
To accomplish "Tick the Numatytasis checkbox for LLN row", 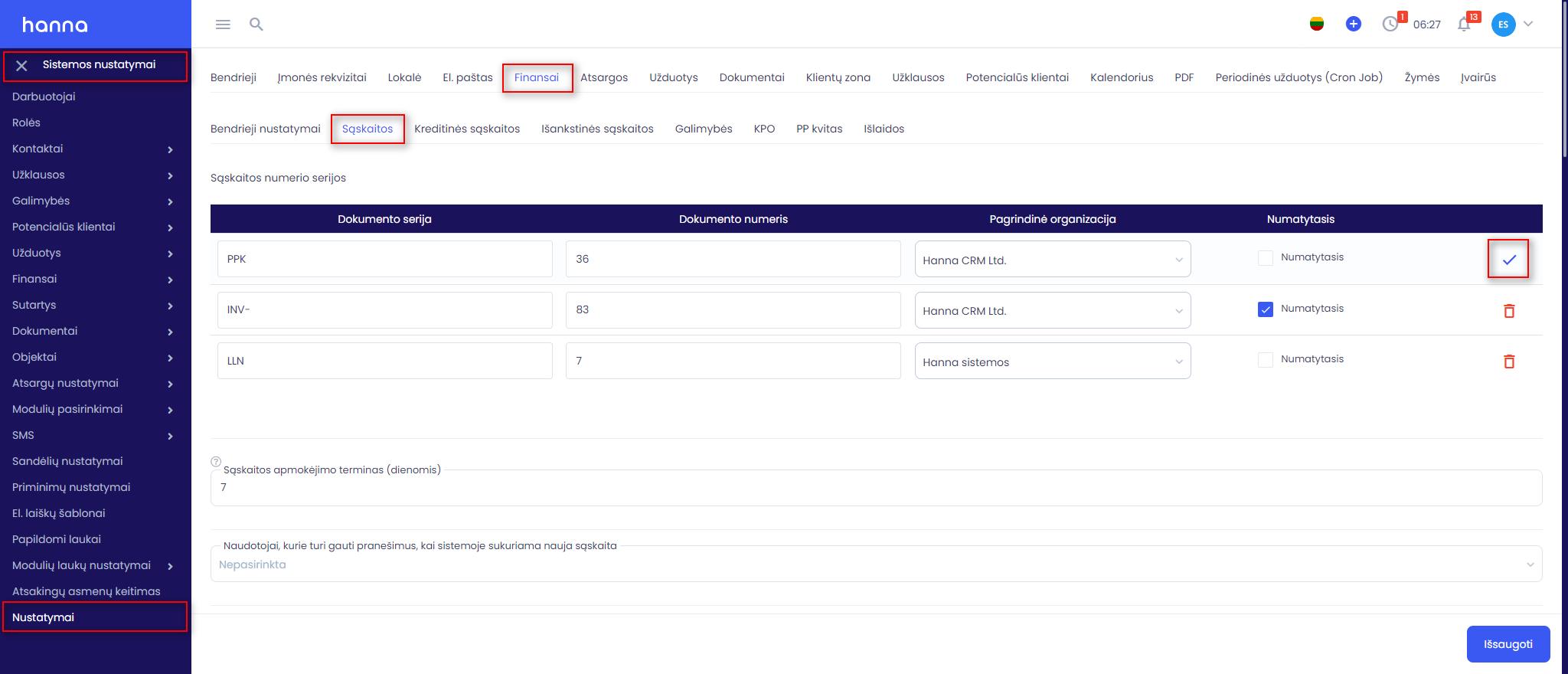I will (x=1266, y=360).
